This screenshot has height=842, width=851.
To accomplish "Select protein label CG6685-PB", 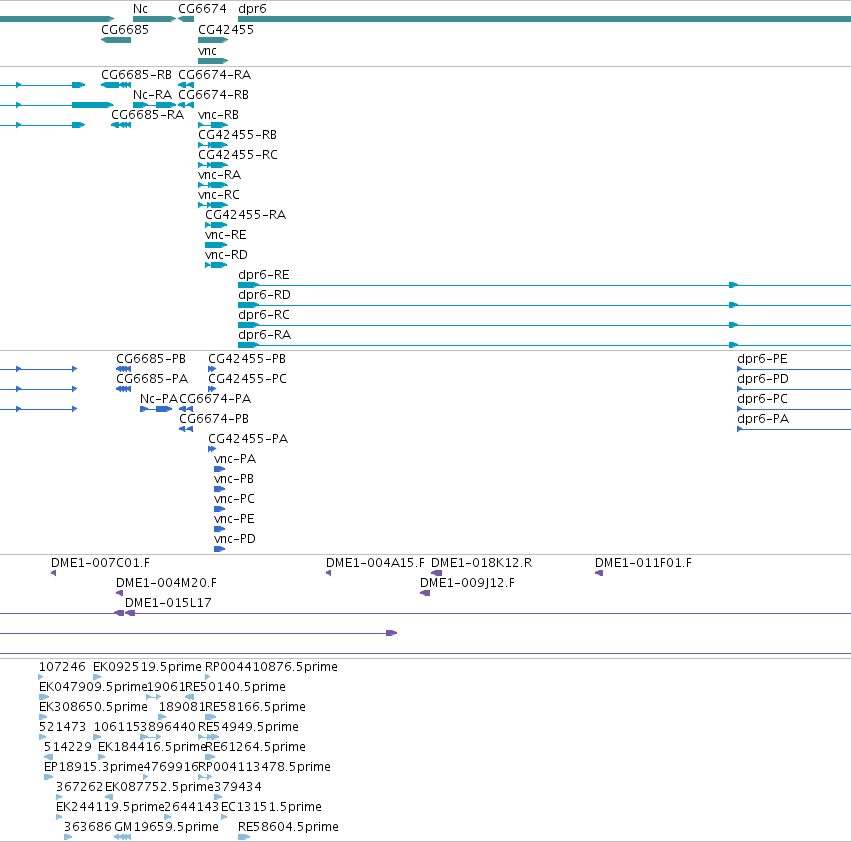I will pyautogui.click(x=151, y=359).
